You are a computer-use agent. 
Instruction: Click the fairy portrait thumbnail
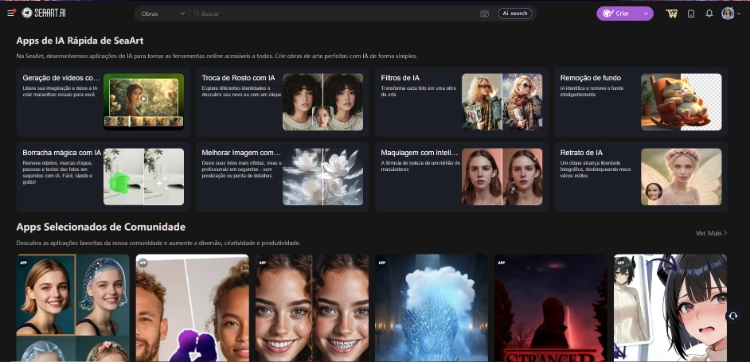click(x=681, y=176)
